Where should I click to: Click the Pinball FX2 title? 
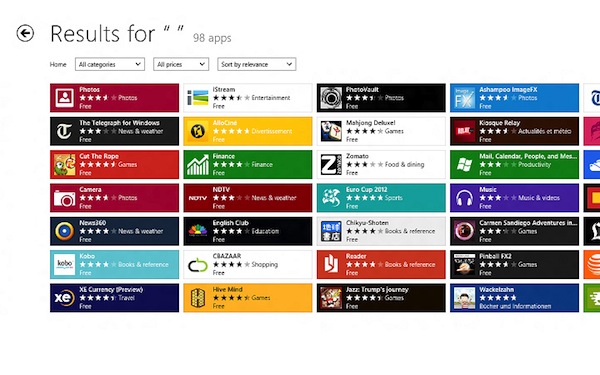[x=495, y=256]
